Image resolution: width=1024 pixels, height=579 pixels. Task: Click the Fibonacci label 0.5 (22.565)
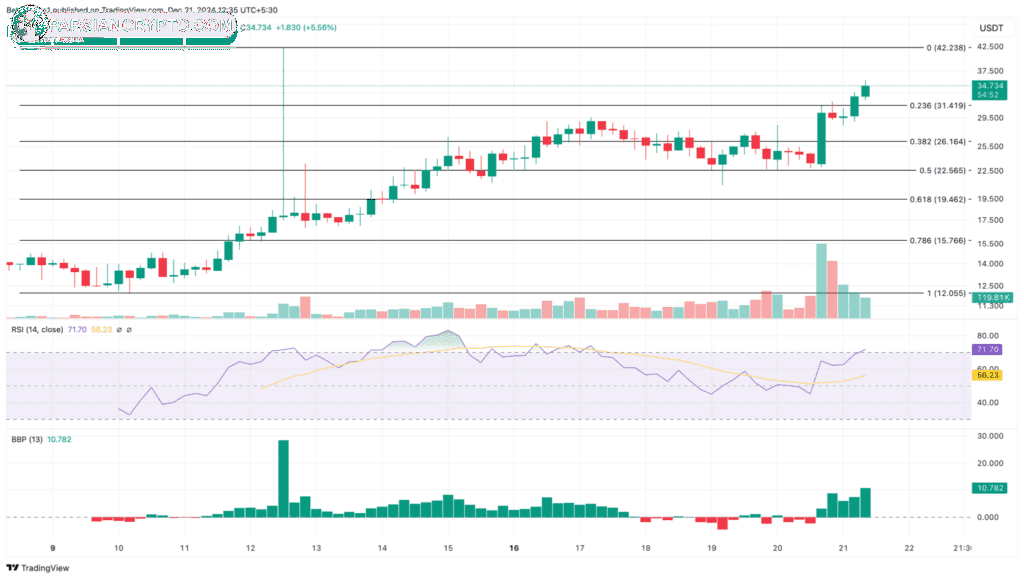click(942, 170)
